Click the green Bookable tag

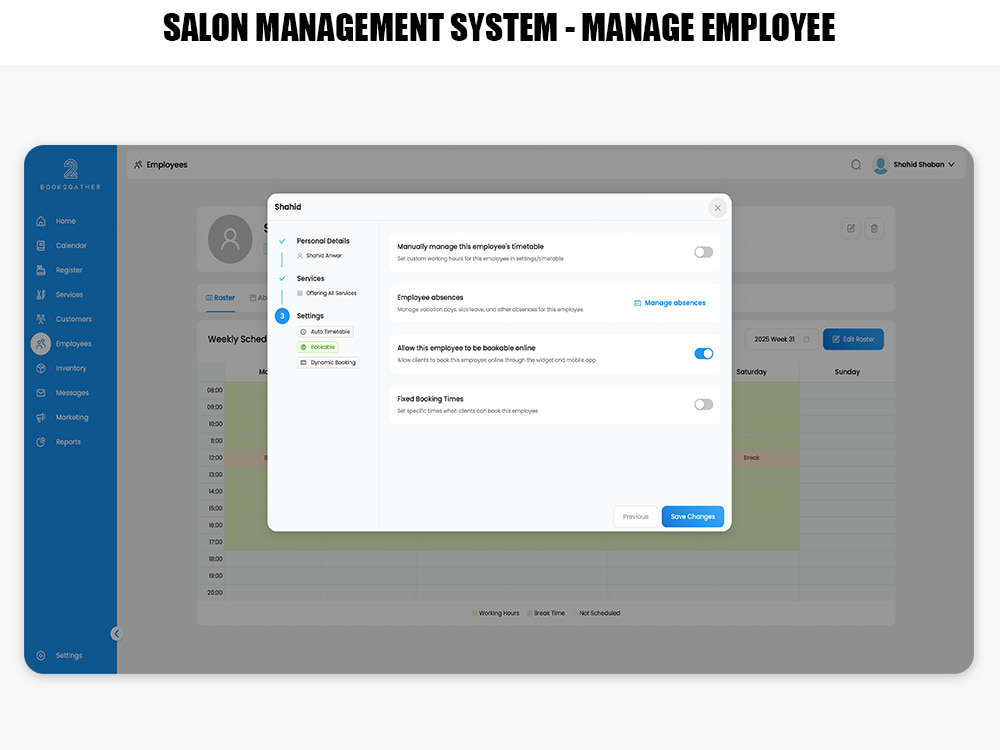pos(318,347)
